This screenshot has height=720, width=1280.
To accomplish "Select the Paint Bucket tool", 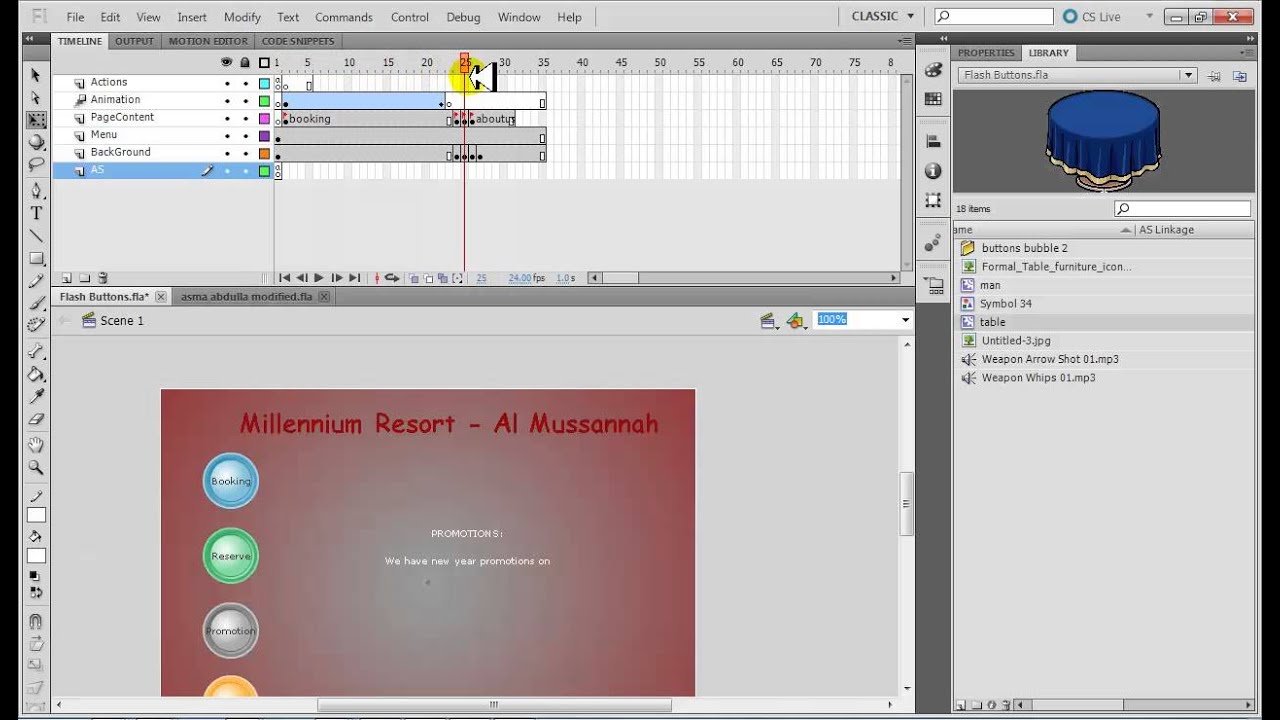I will 36,374.
